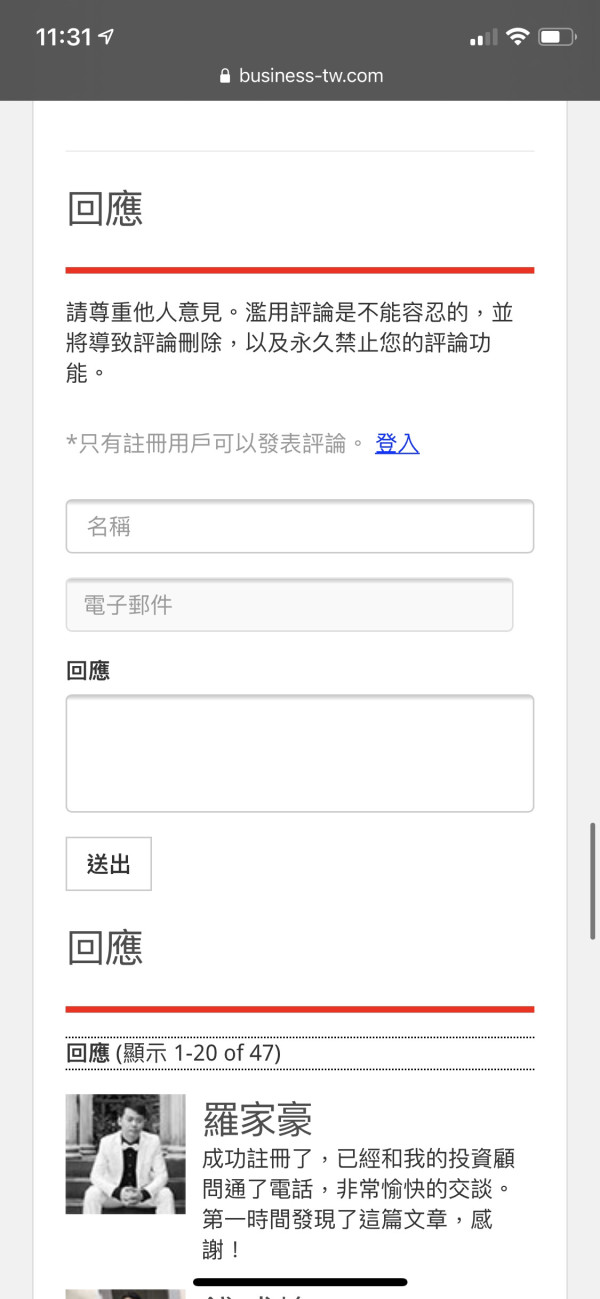The height and width of the screenshot is (1299, 600).
Task: Tap the padlock icon beside the URL
Action: pos(224,76)
